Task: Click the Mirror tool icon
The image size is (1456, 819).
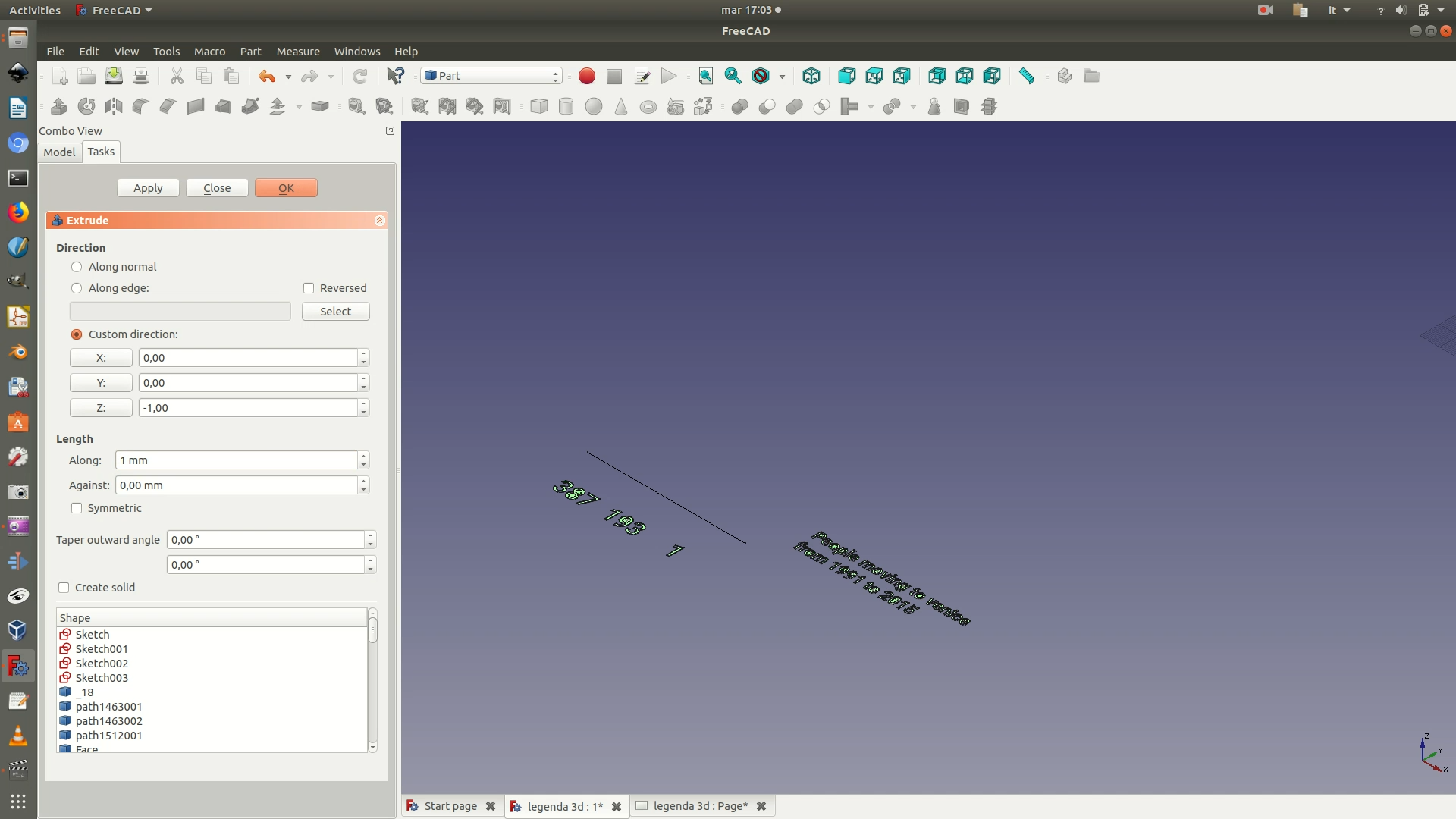Action: pyautogui.click(x=114, y=106)
